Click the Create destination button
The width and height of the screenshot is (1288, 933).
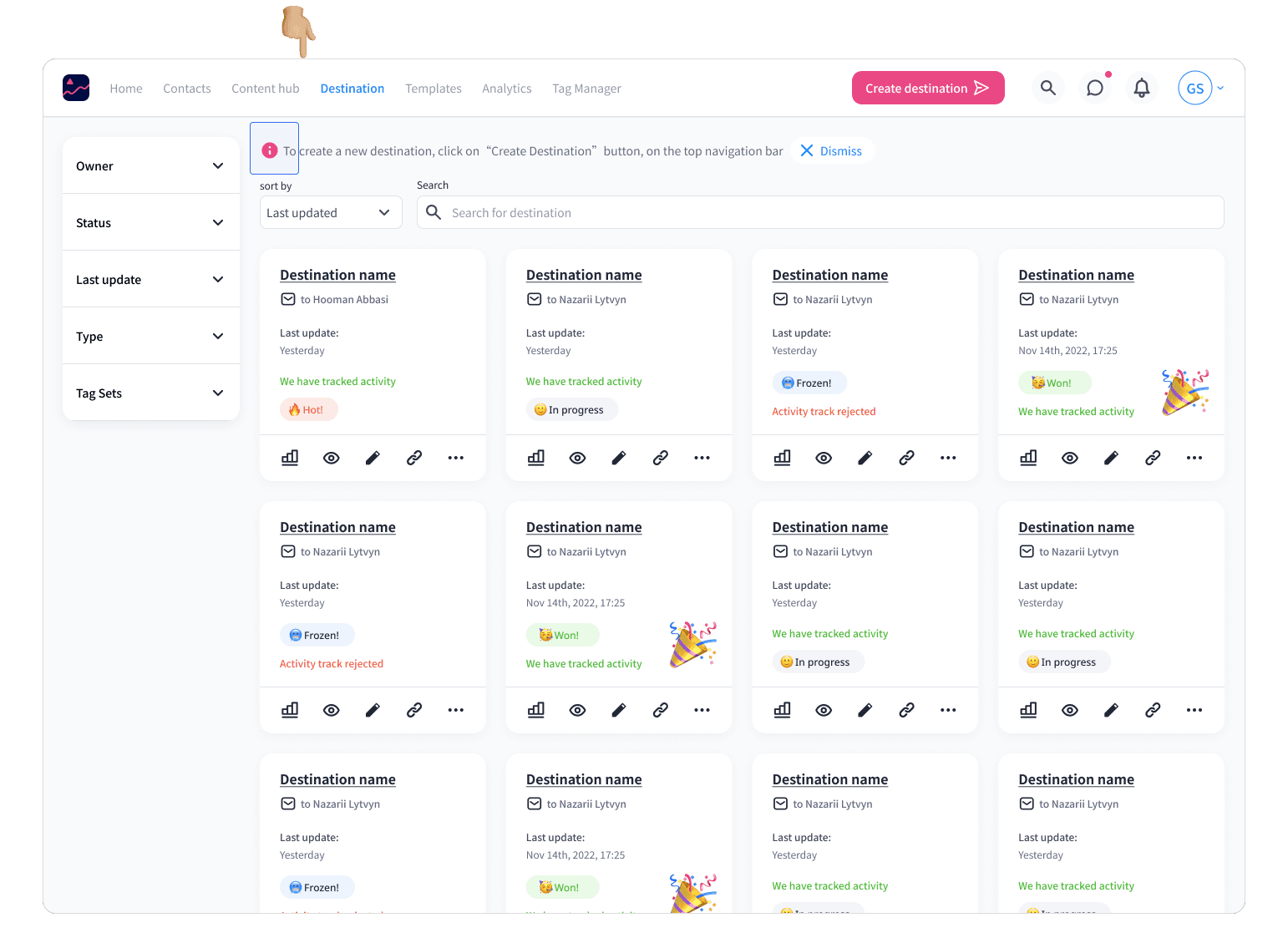[928, 88]
